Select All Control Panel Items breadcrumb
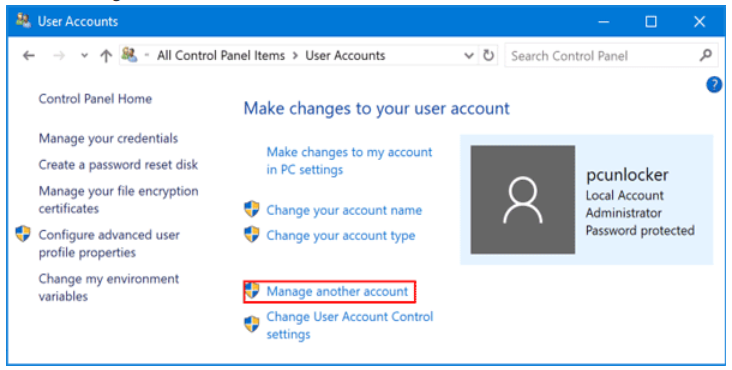Viewport: 732px width, 370px height. tap(221, 56)
